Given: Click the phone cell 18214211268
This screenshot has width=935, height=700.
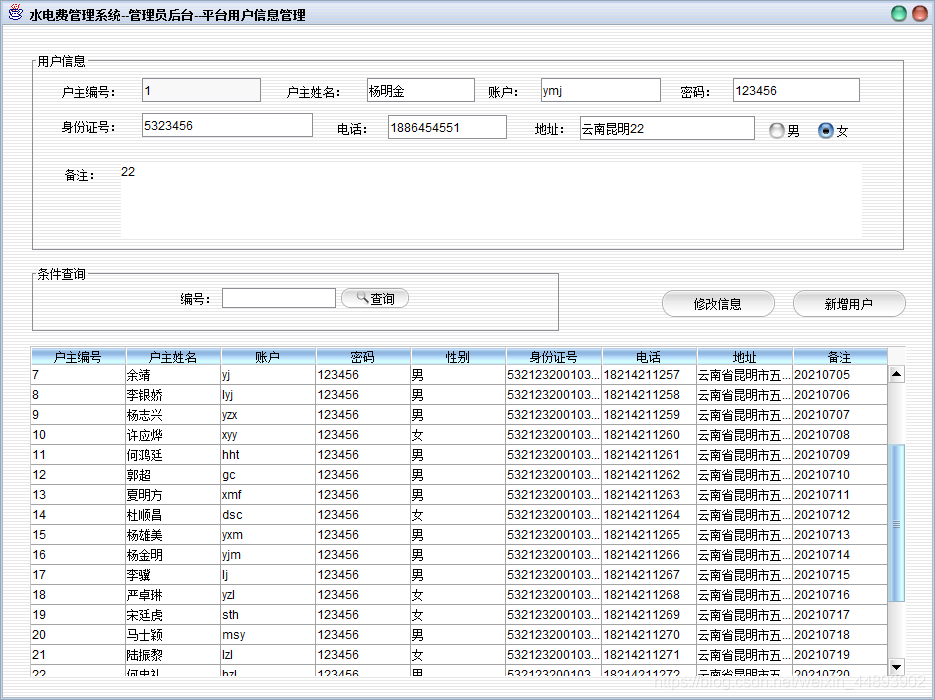Looking at the screenshot, I should click(x=649, y=594).
